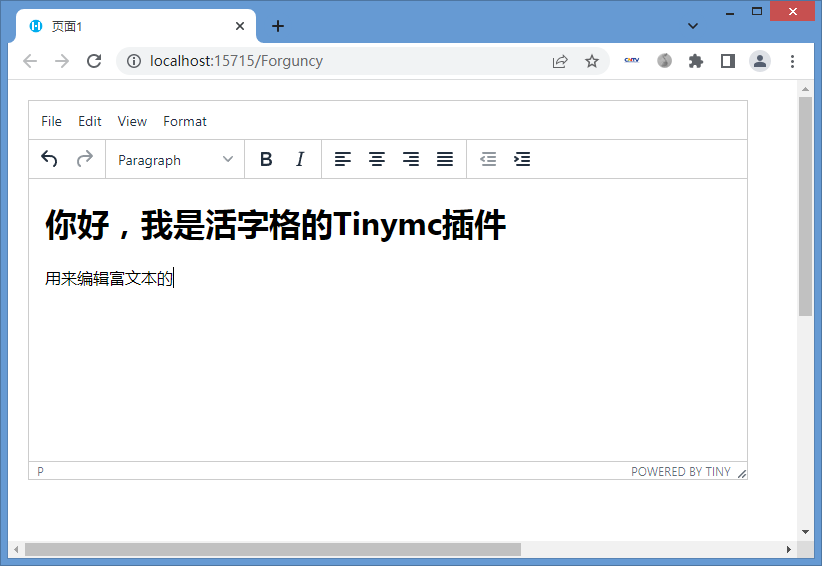Share this page icon
822x566 pixels.
coord(560,61)
